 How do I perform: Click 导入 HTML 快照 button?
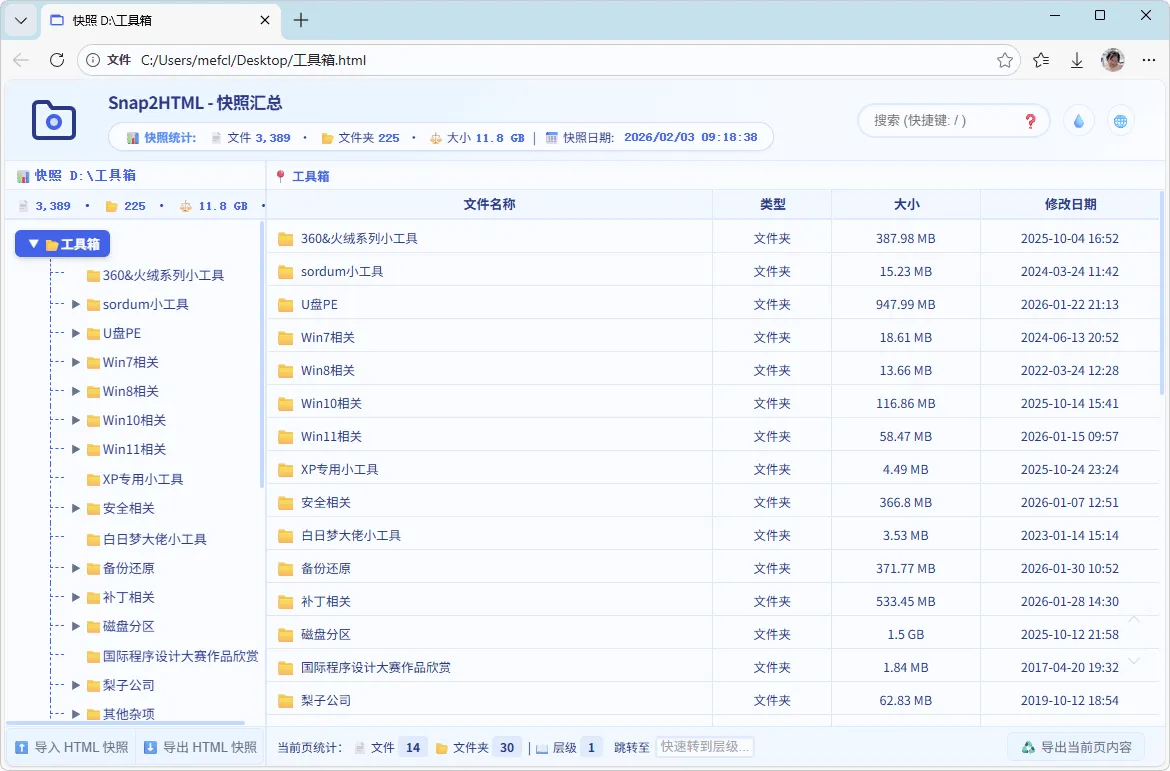(x=72, y=747)
